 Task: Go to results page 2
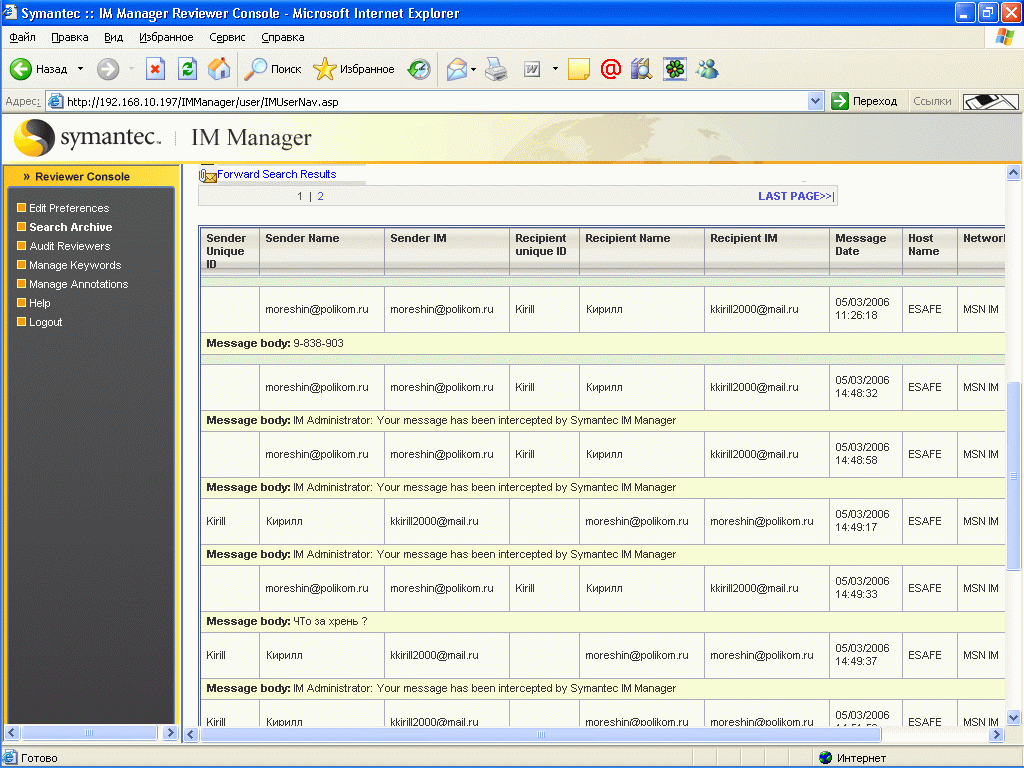click(320, 196)
